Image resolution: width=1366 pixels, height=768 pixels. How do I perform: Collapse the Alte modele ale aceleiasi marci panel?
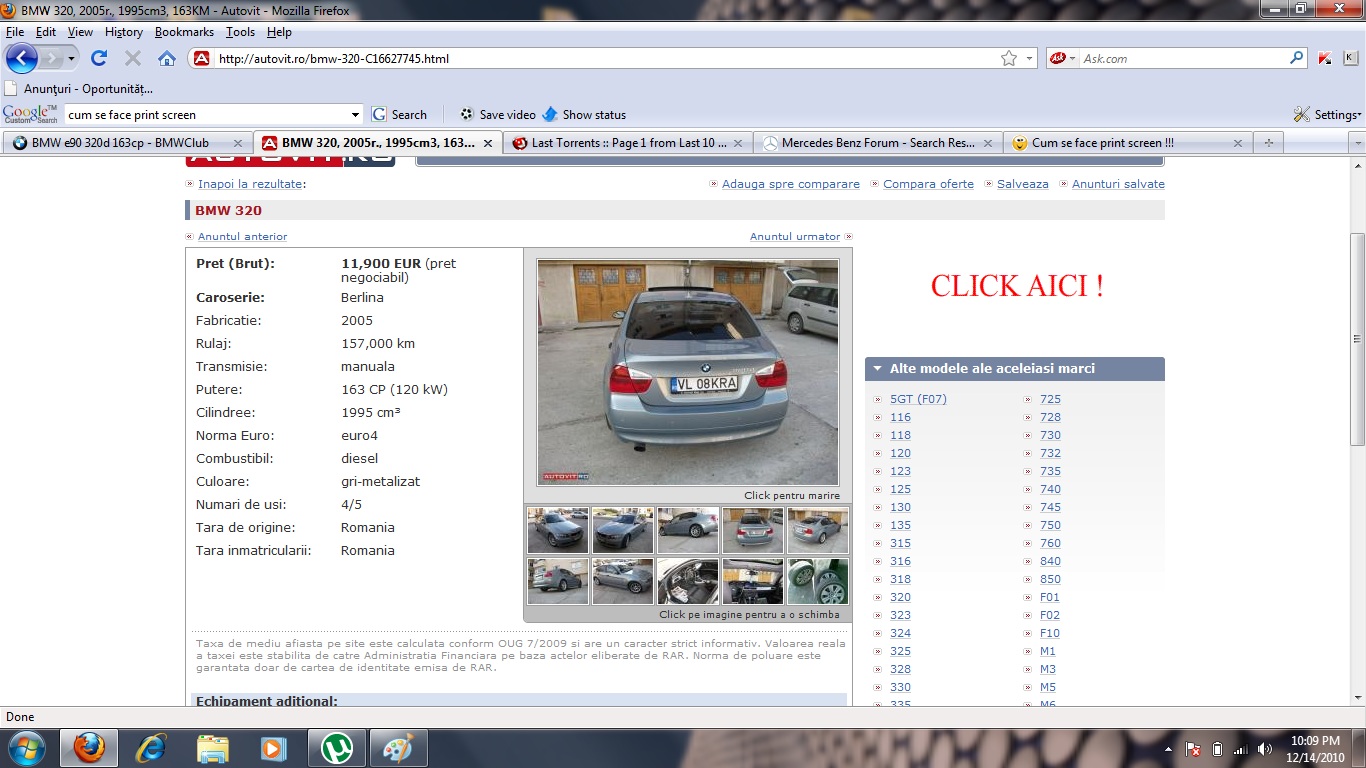pyautogui.click(x=876, y=368)
